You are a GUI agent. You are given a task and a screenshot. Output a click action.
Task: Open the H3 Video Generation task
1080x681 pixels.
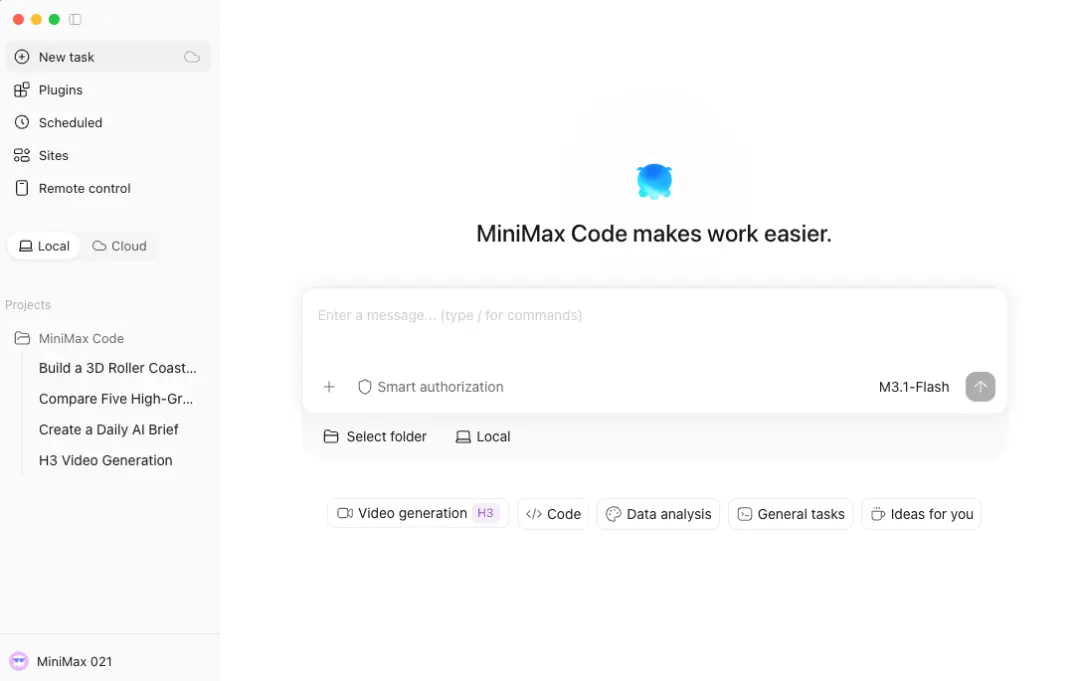[x=105, y=461]
